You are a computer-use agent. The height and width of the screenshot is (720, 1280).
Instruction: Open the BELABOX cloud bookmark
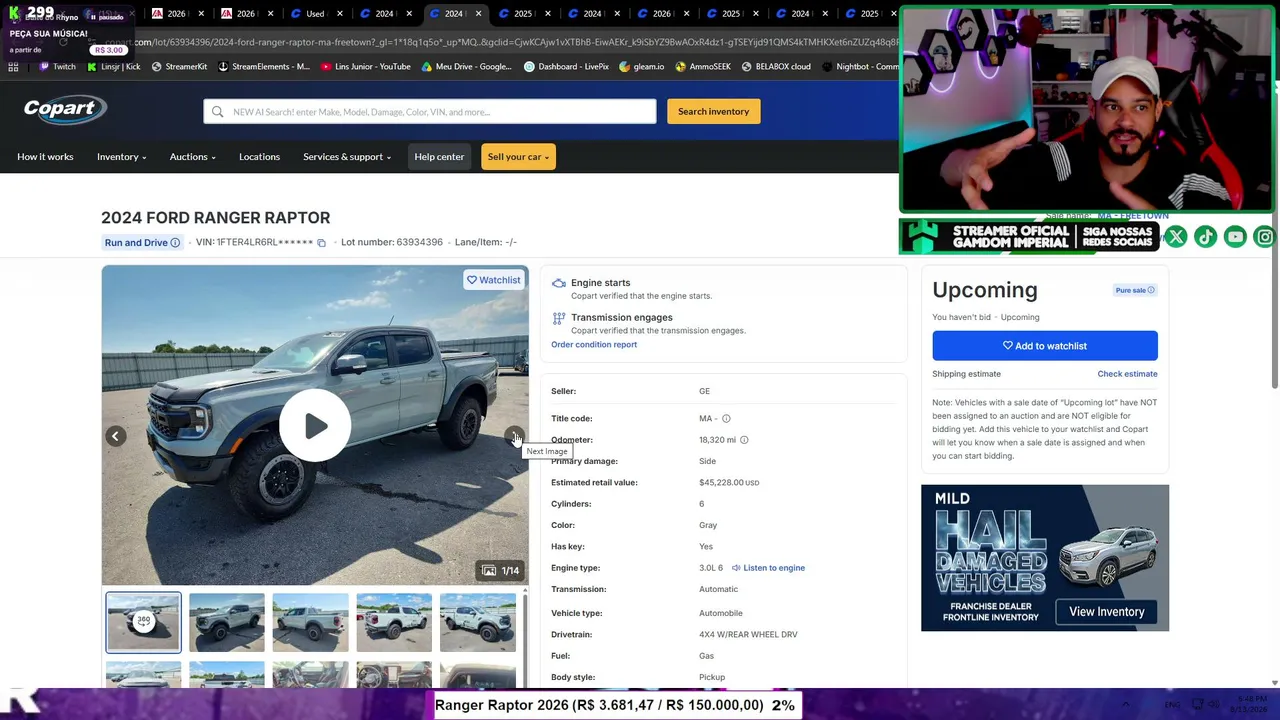[776, 67]
